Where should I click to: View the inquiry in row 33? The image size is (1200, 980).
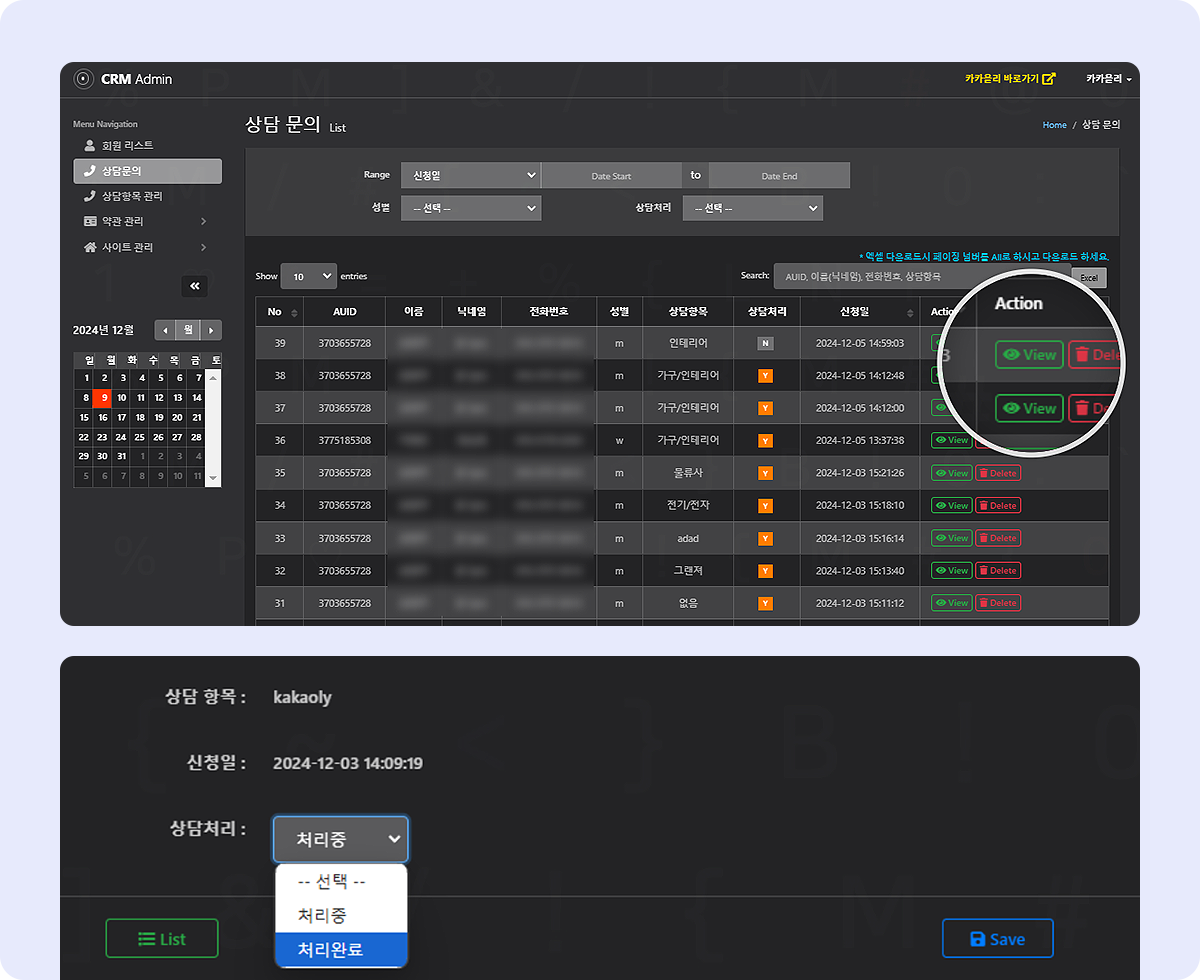coord(952,538)
